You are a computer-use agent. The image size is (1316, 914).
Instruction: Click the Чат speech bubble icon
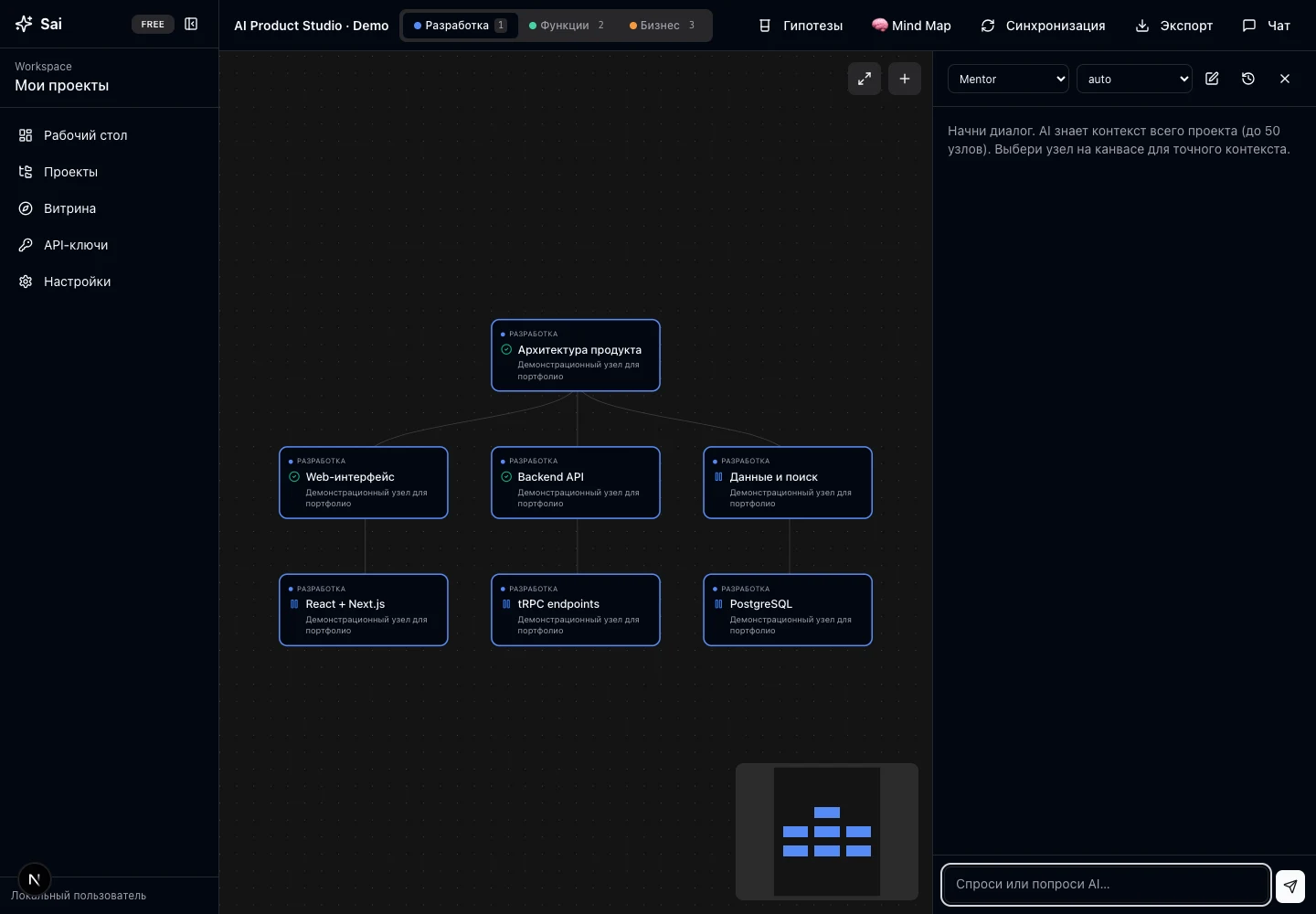point(1249,26)
